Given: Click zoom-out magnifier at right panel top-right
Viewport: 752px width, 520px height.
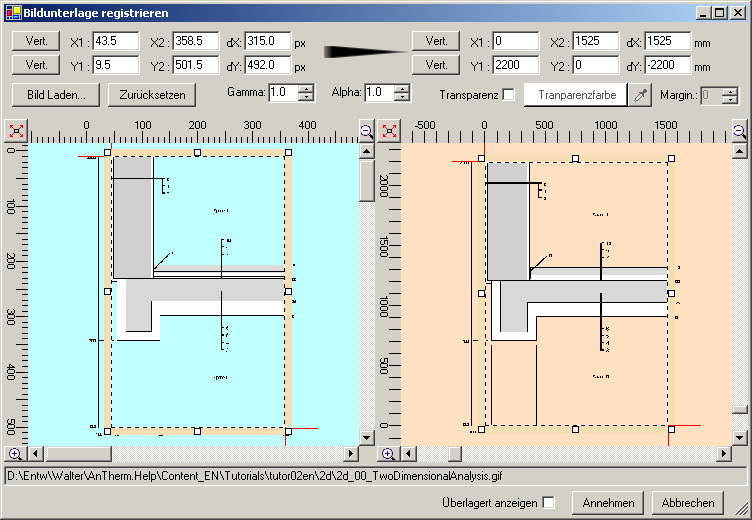Looking at the screenshot, I should [x=739, y=132].
